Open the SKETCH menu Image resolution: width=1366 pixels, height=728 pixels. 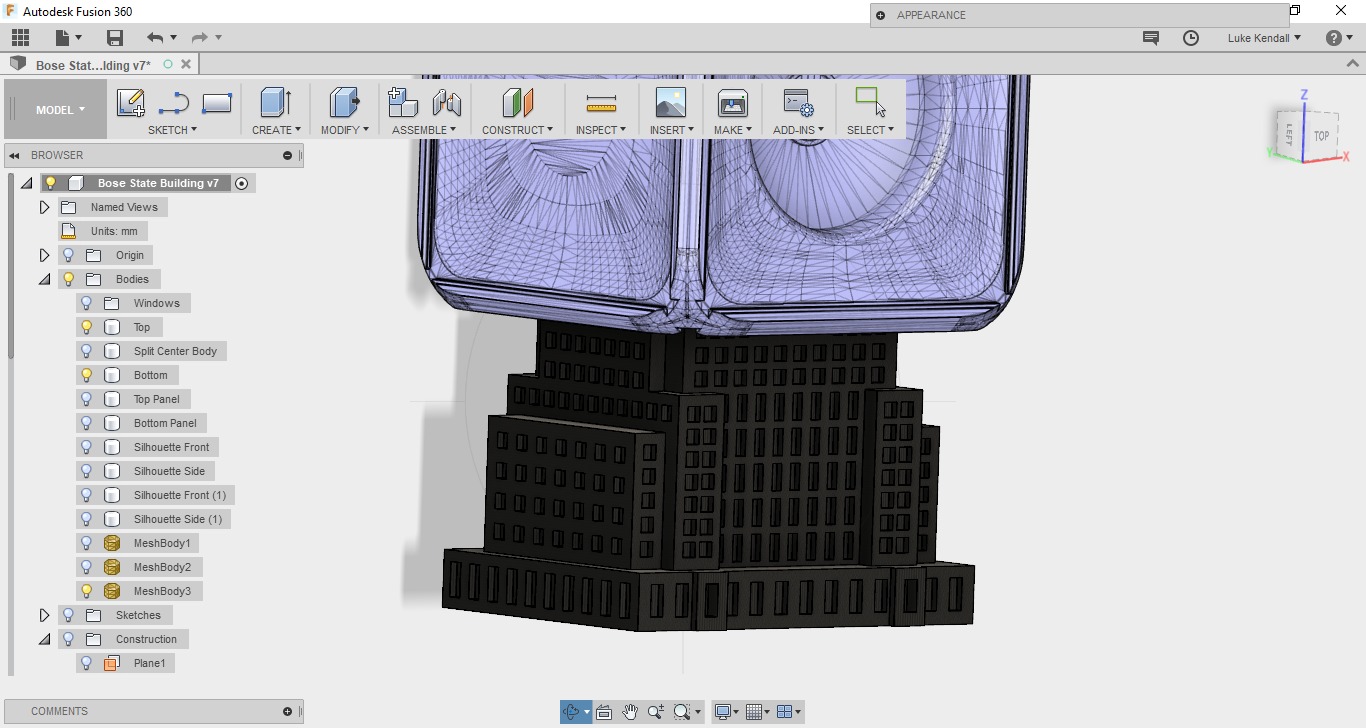point(172,130)
